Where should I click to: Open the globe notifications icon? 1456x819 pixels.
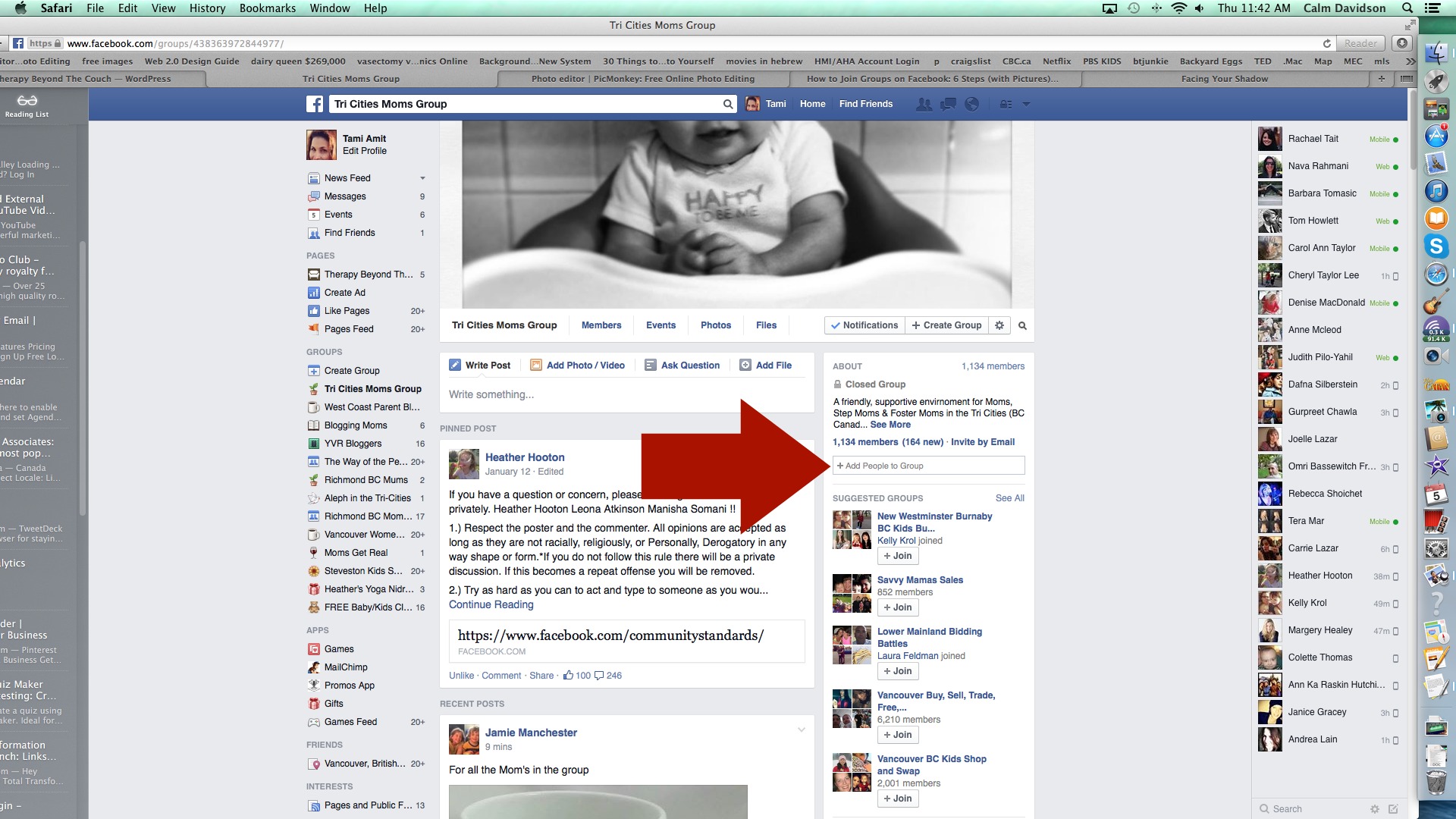click(971, 105)
